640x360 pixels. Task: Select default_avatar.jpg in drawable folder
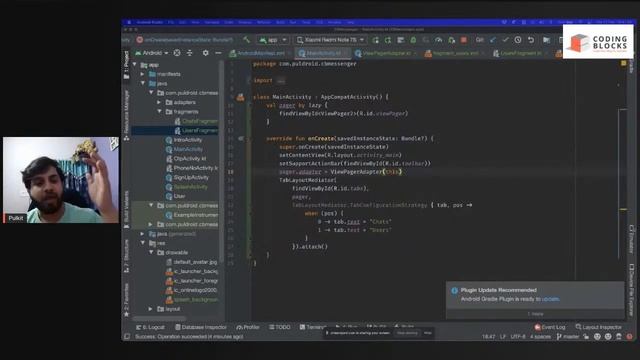click(x=191, y=262)
